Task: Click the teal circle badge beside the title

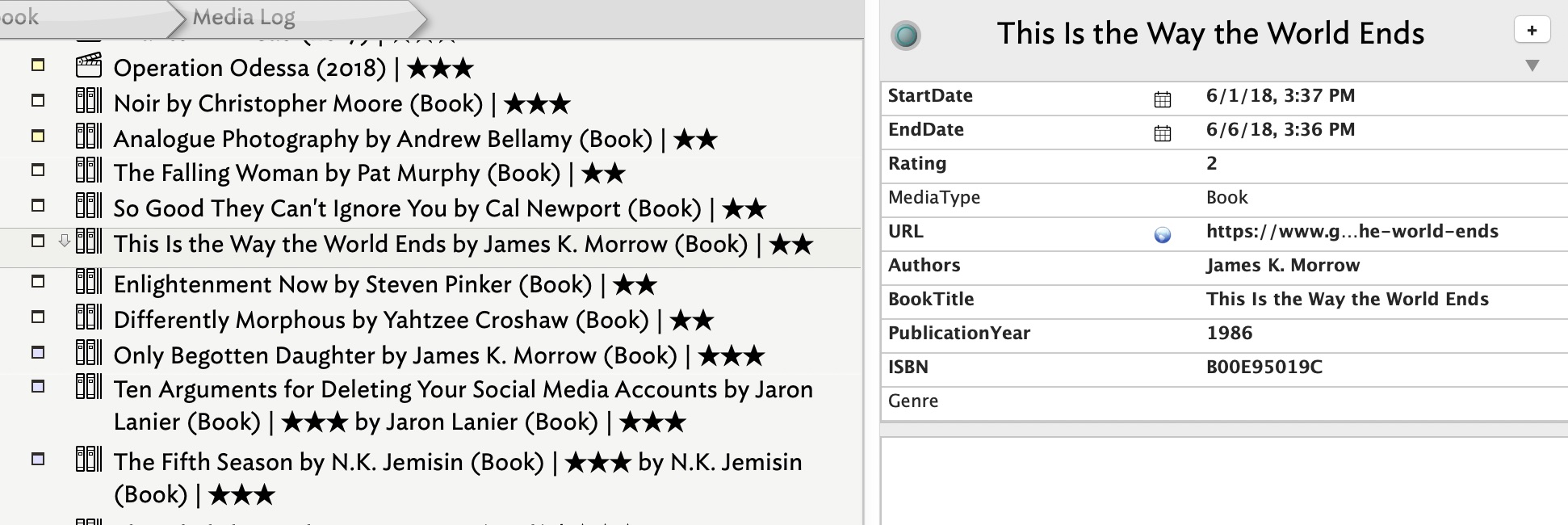Action: point(905,36)
